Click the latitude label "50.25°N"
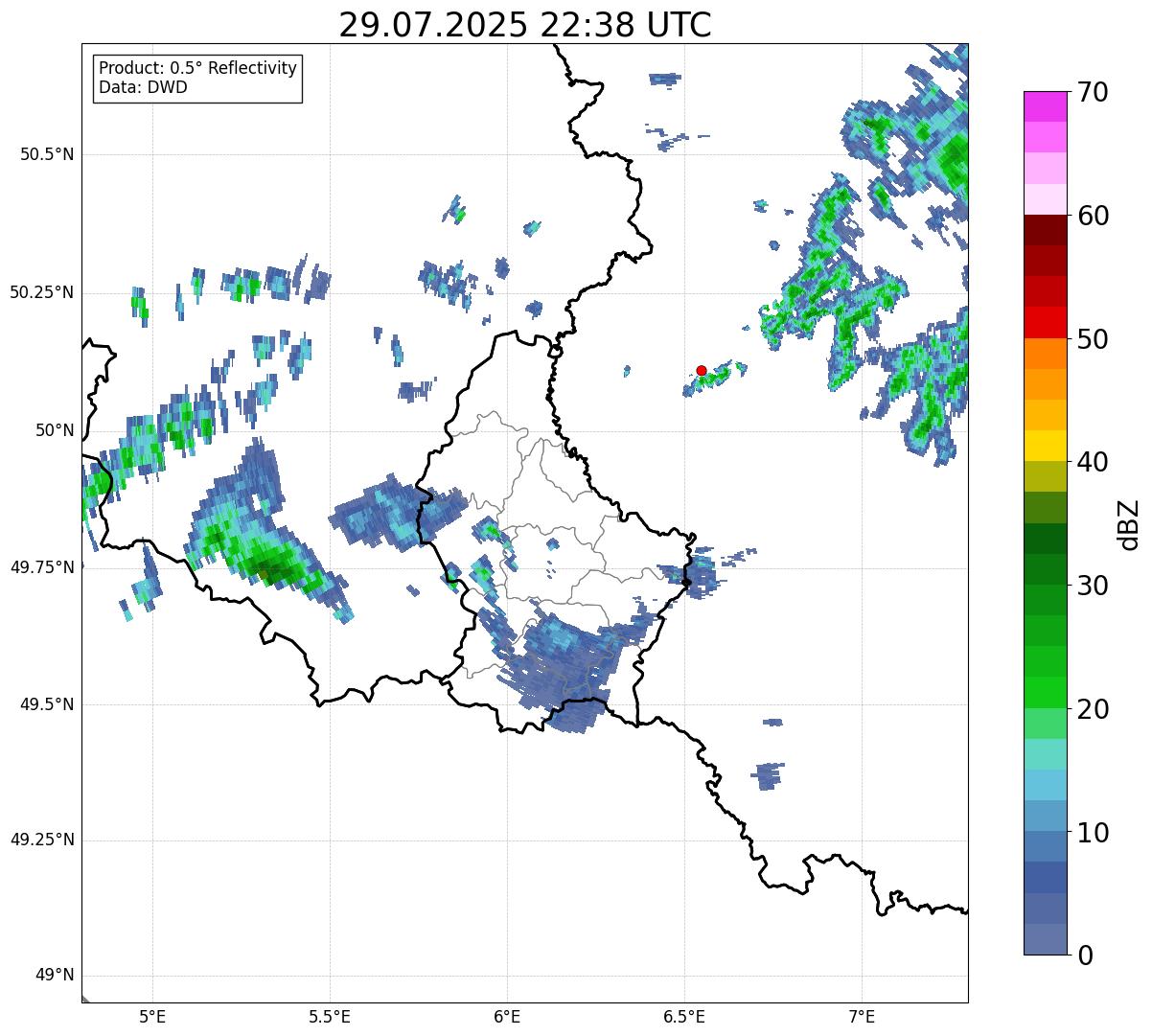This screenshot has width=1152, height=1036. (x=42, y=292)
